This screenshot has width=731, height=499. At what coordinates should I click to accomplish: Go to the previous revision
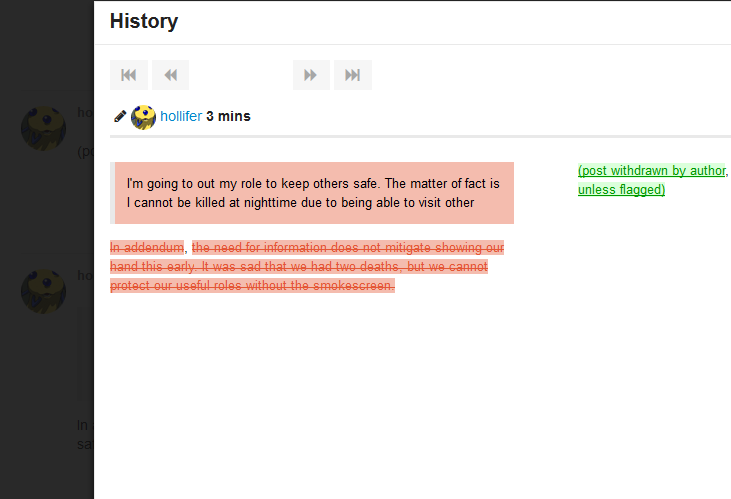[x=170, y=75]
